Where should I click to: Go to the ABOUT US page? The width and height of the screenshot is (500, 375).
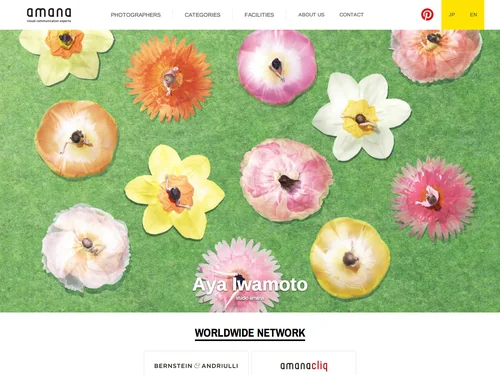[x=311, y=15]
